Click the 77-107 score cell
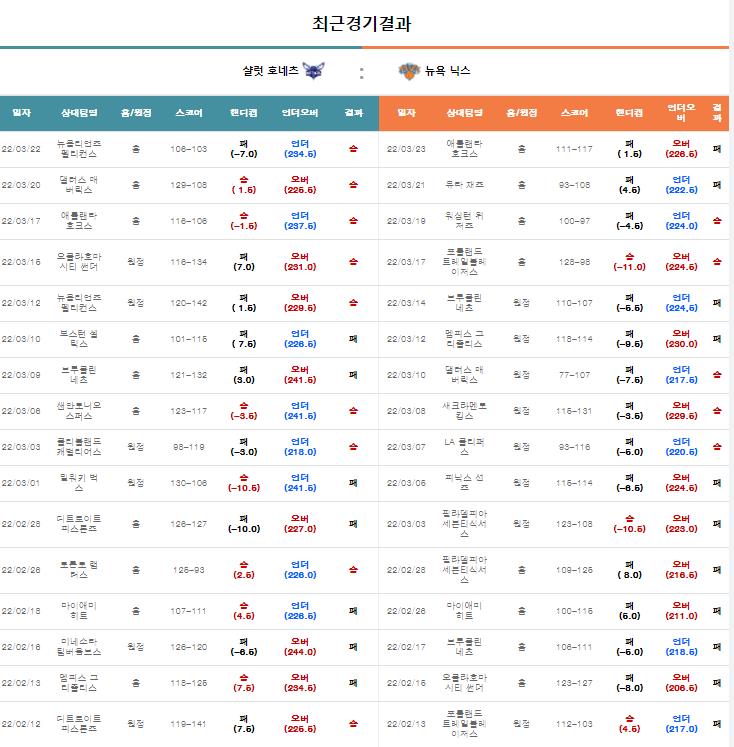The height and width of the screenshot is (747, 734). pyautogui.click(x=574, y=375)
